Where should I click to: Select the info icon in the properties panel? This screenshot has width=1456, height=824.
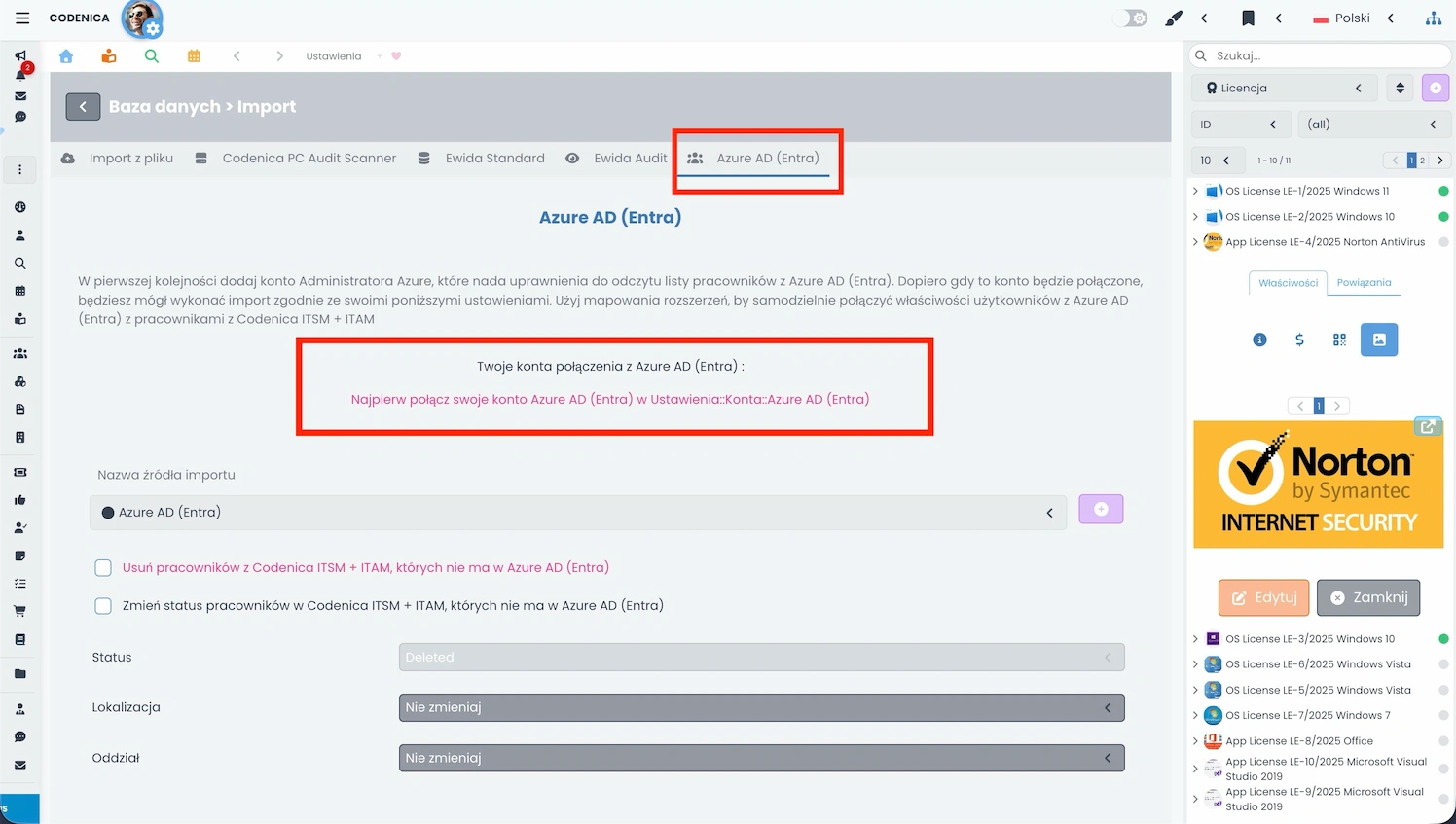tap(1258, 340)
